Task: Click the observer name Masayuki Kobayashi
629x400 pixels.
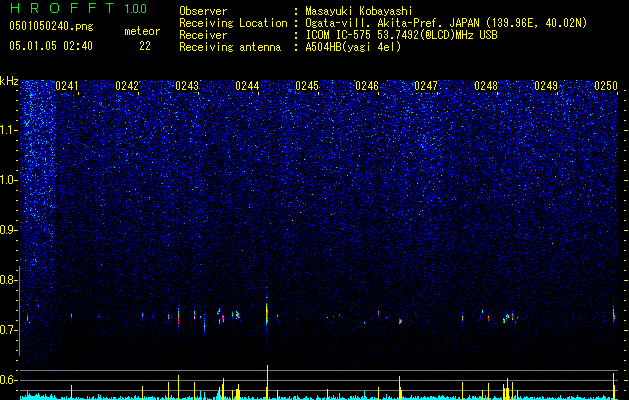Action: click(x=358, y=11)
